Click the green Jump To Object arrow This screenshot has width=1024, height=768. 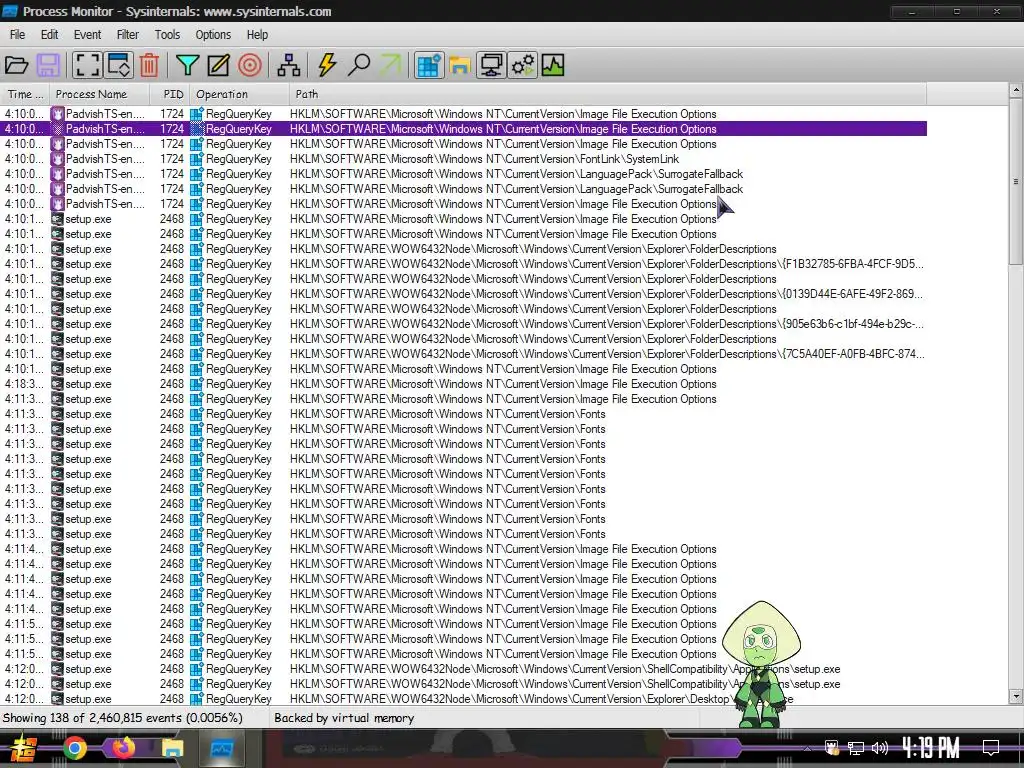pyautogui.click(x=391, y=65)
